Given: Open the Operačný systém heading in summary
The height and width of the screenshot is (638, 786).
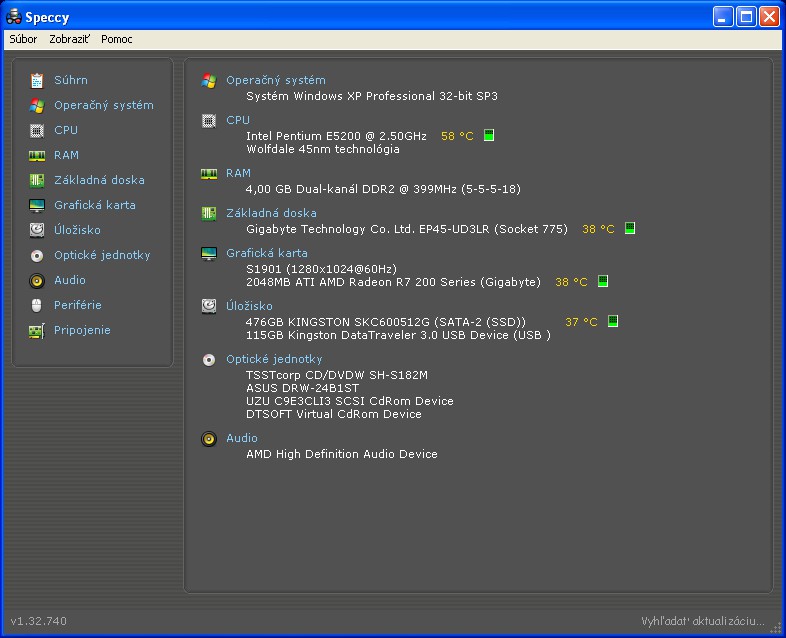Looking at the screenshot, I should [275, 80].
